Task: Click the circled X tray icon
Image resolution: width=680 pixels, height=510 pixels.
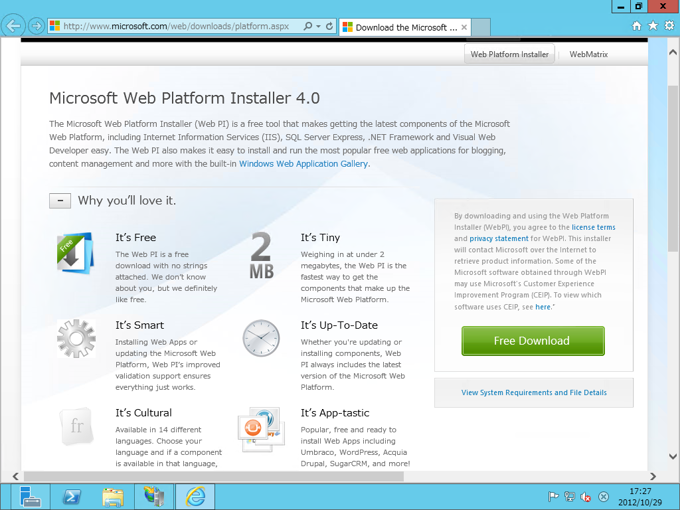Action: [603, 497]
